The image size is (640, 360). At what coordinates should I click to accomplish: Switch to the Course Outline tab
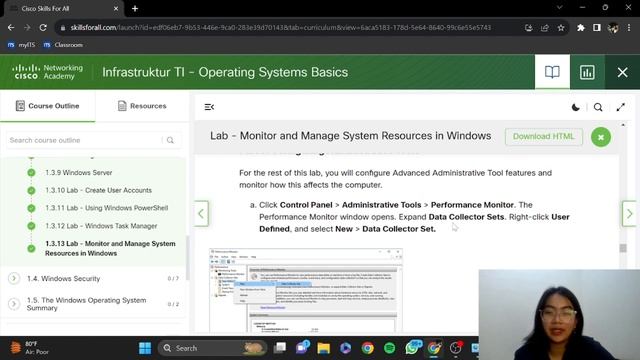tap(47, 106)
